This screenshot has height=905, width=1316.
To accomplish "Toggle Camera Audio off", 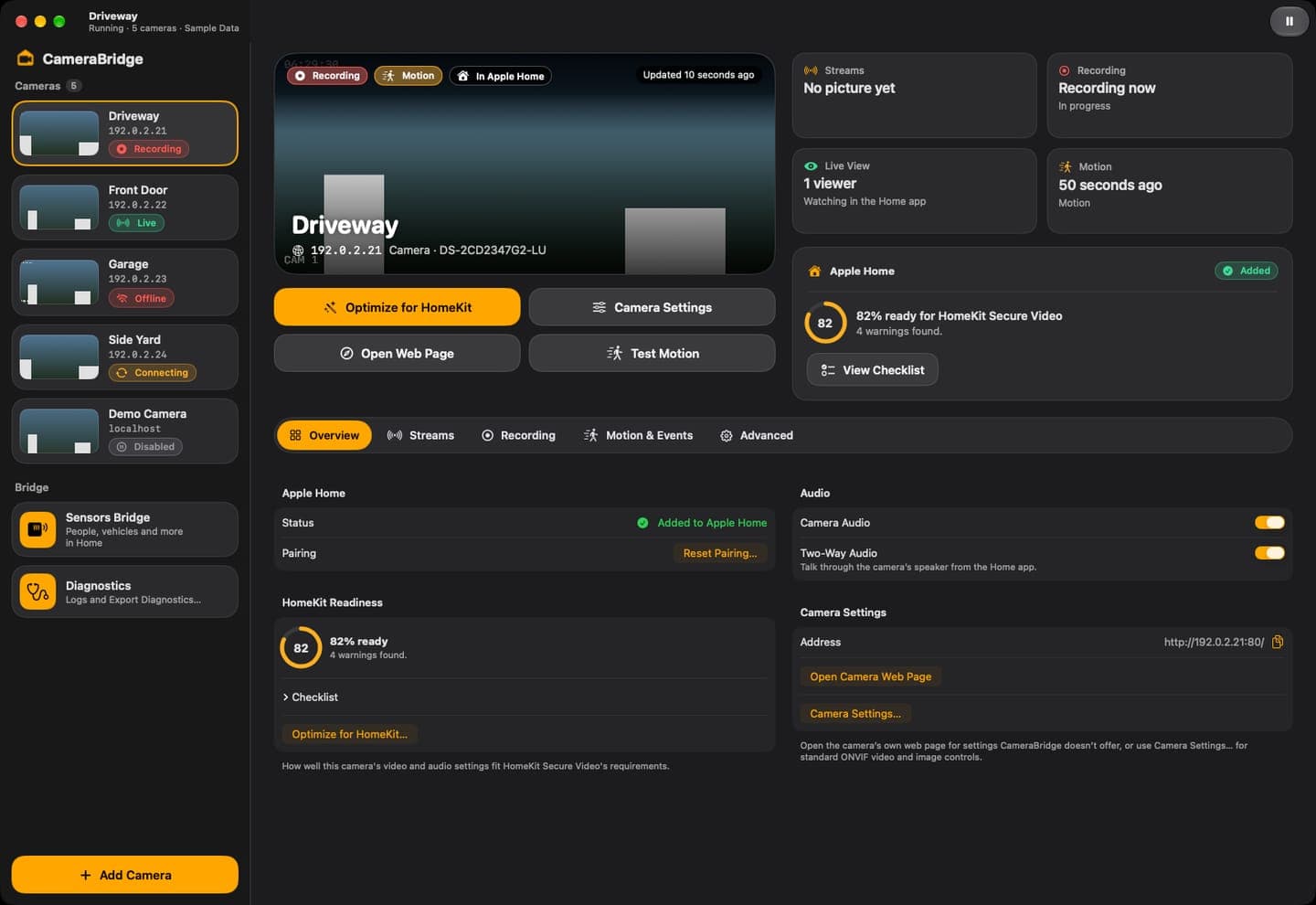I will 1269,523.
